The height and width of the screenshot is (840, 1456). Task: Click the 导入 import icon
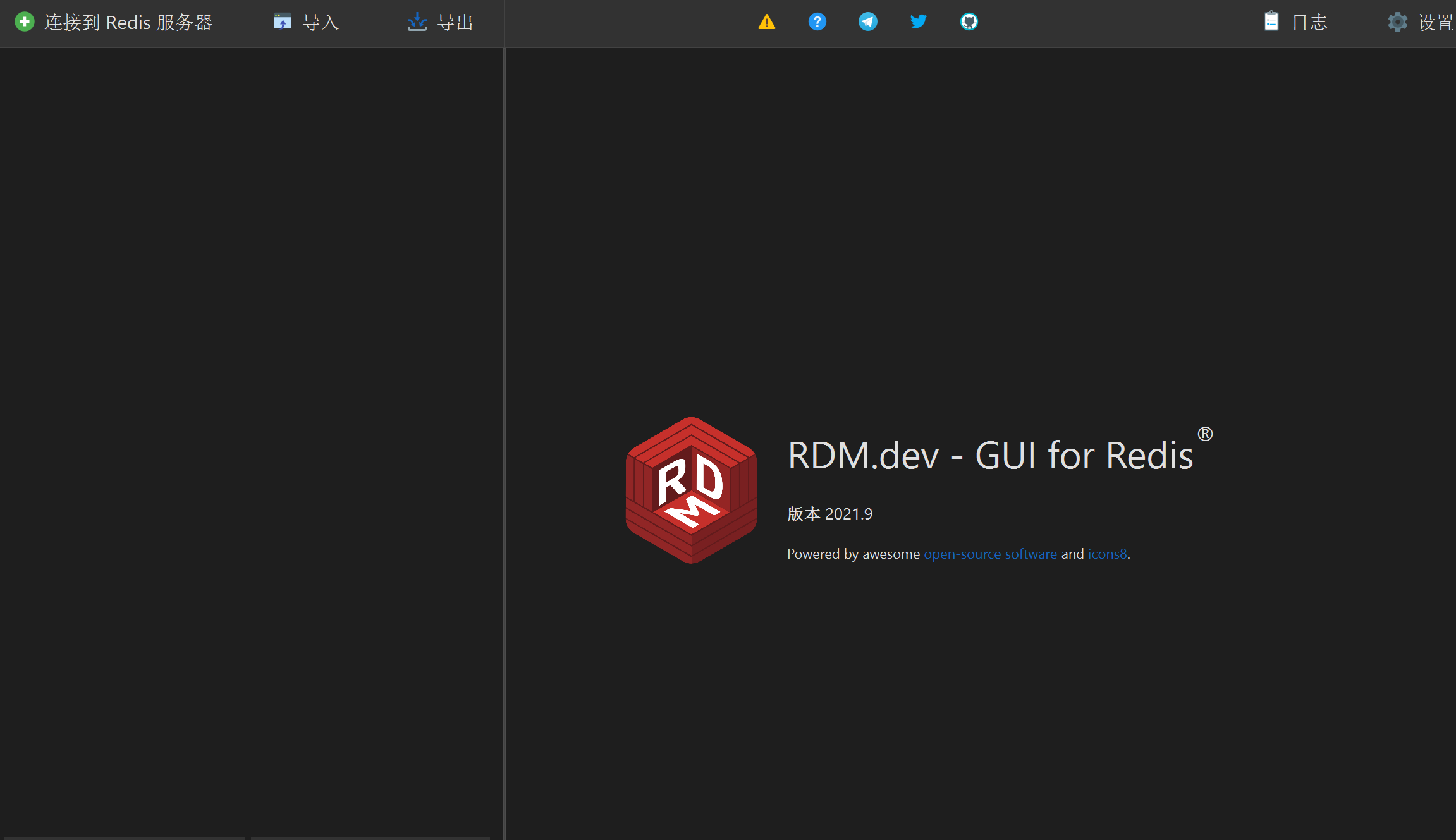(x=283, y=21)
